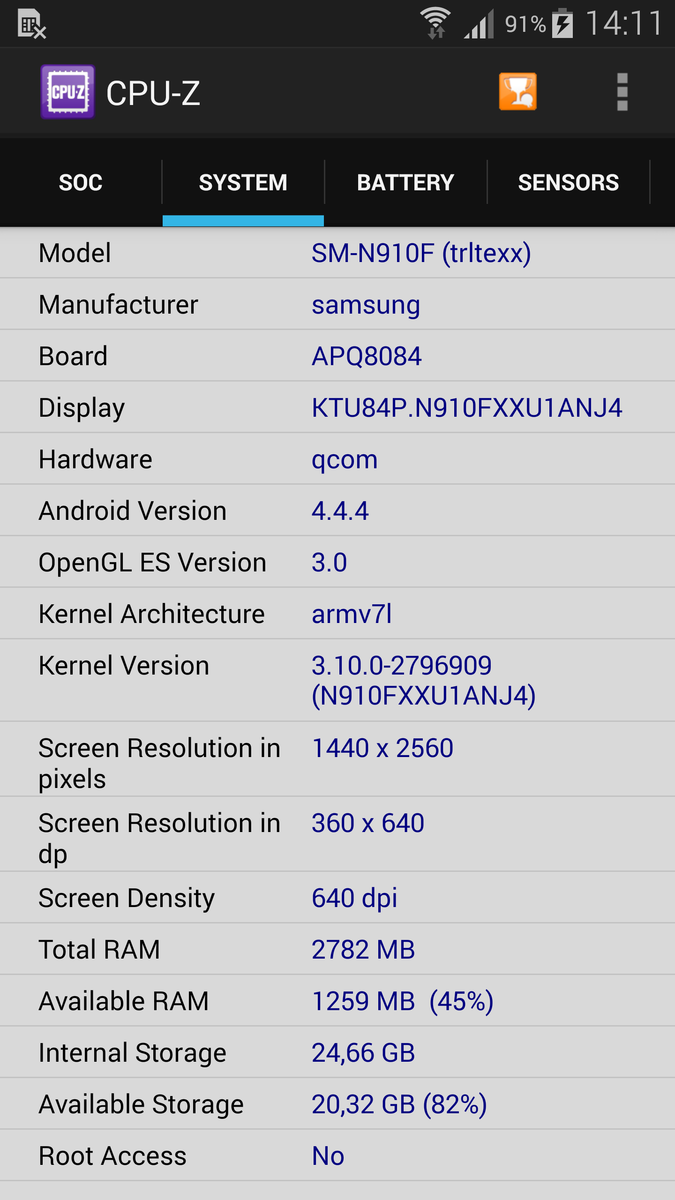Tap the Android Version 4.4.4 row
The image size is (675, 1200).
[337, 511]
